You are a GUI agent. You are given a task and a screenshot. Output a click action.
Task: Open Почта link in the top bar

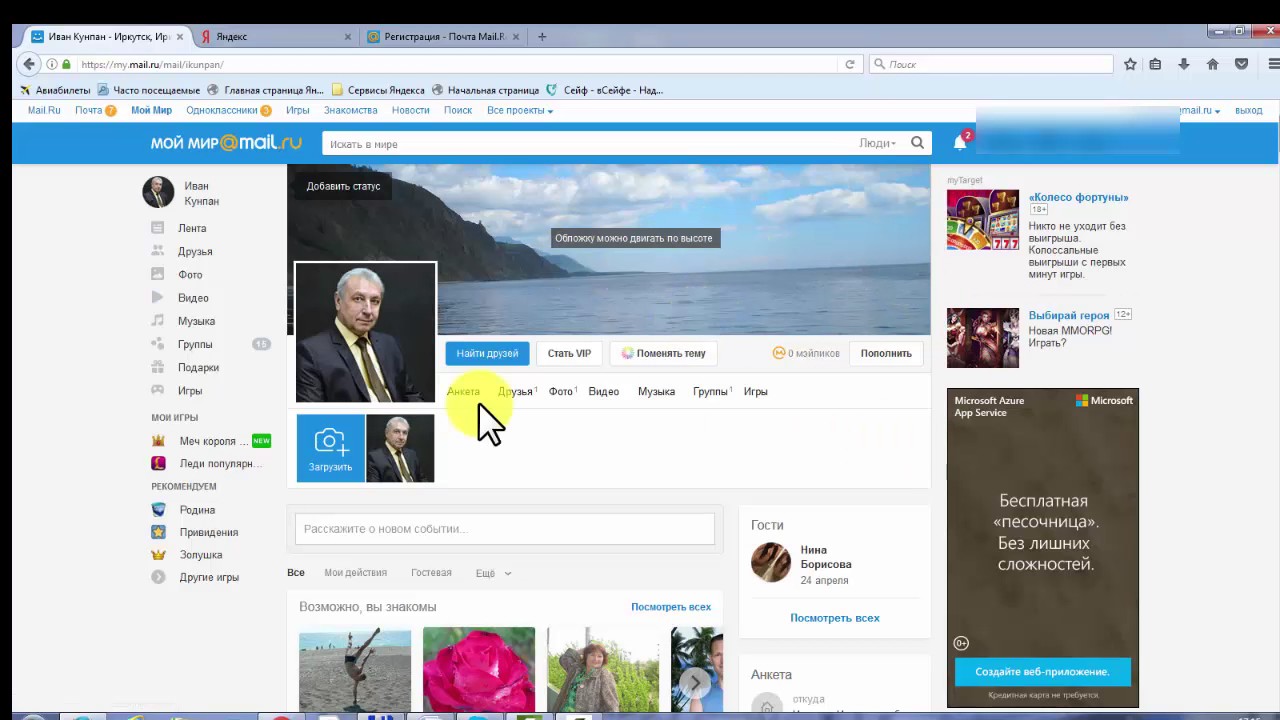88,110
